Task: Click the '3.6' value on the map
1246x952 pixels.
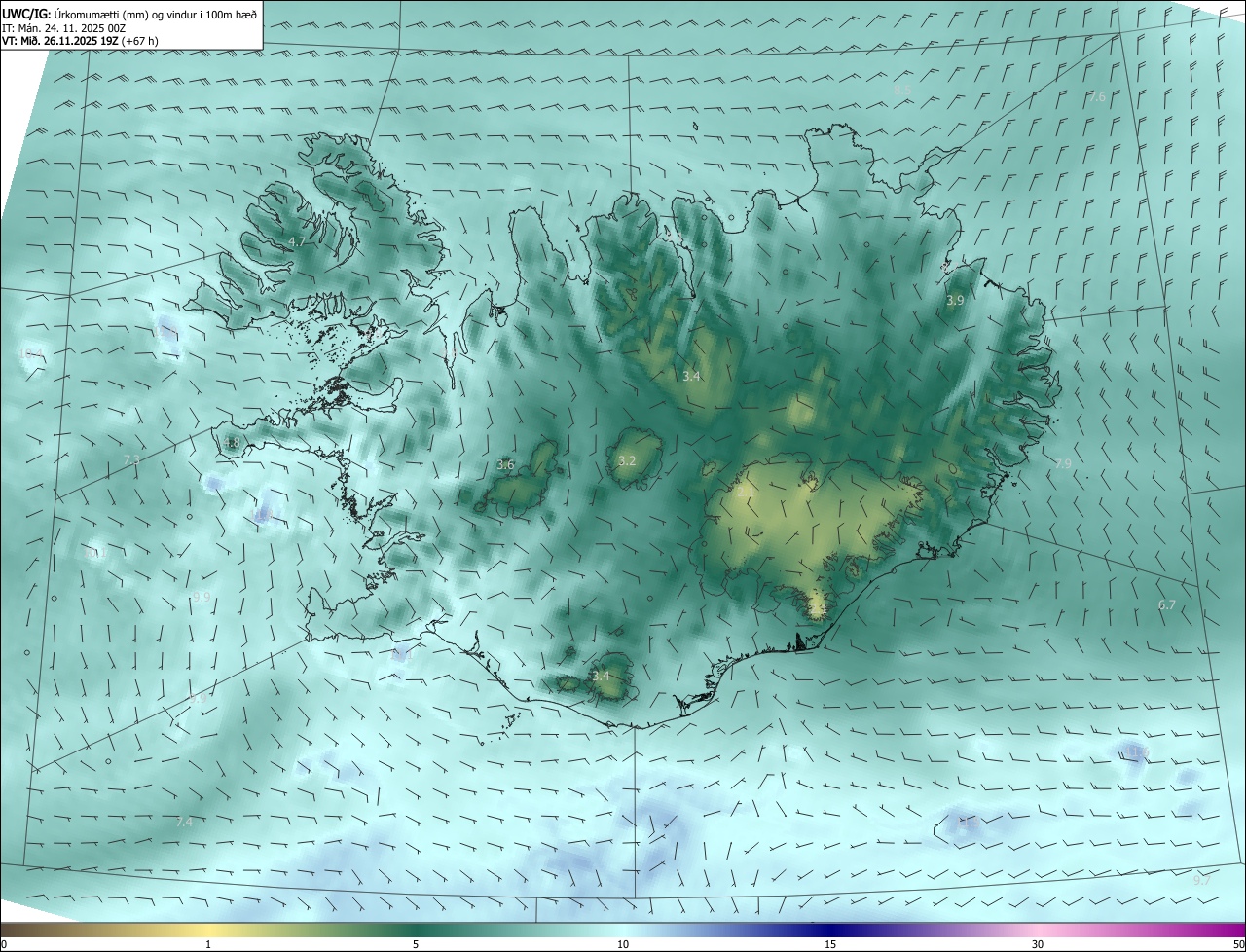Action: coord(505,465)
